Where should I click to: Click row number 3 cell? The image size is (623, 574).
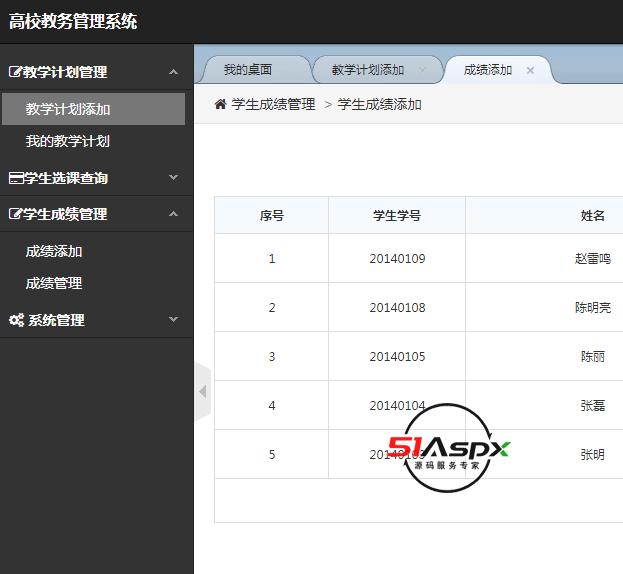pos(272,356)
